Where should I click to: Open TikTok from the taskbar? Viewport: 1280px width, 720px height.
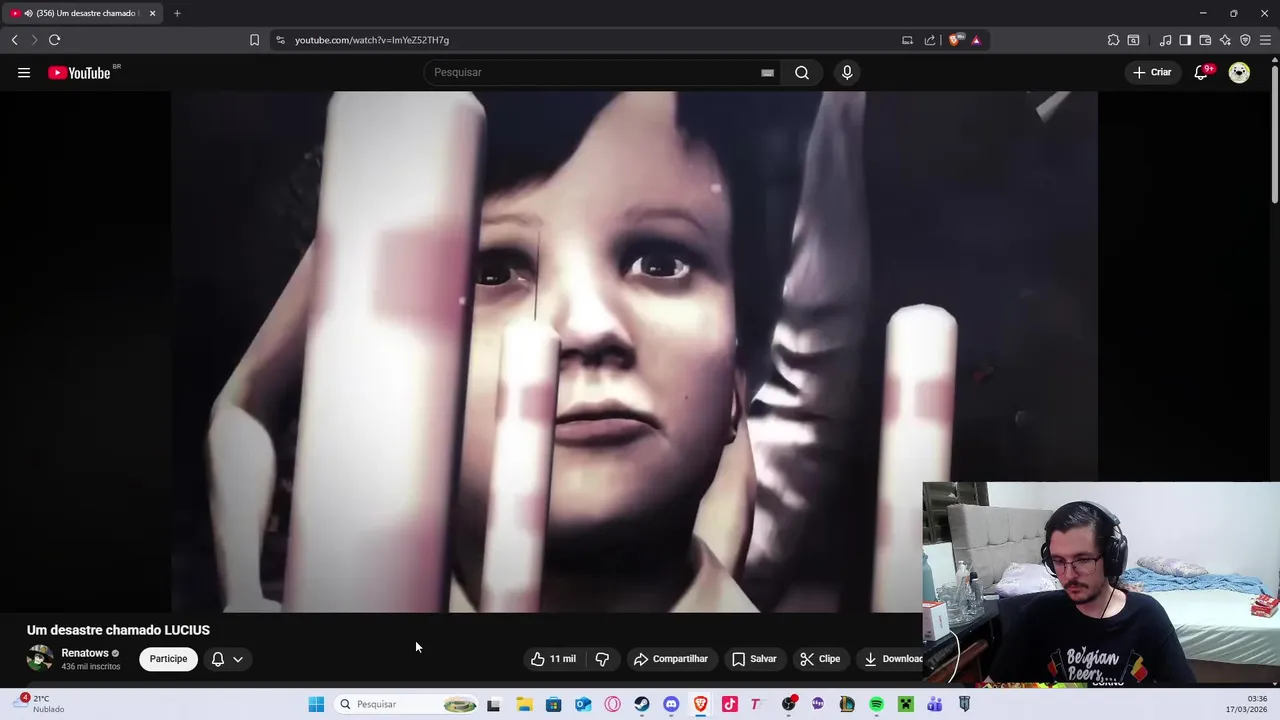click(x=730, y=704)
